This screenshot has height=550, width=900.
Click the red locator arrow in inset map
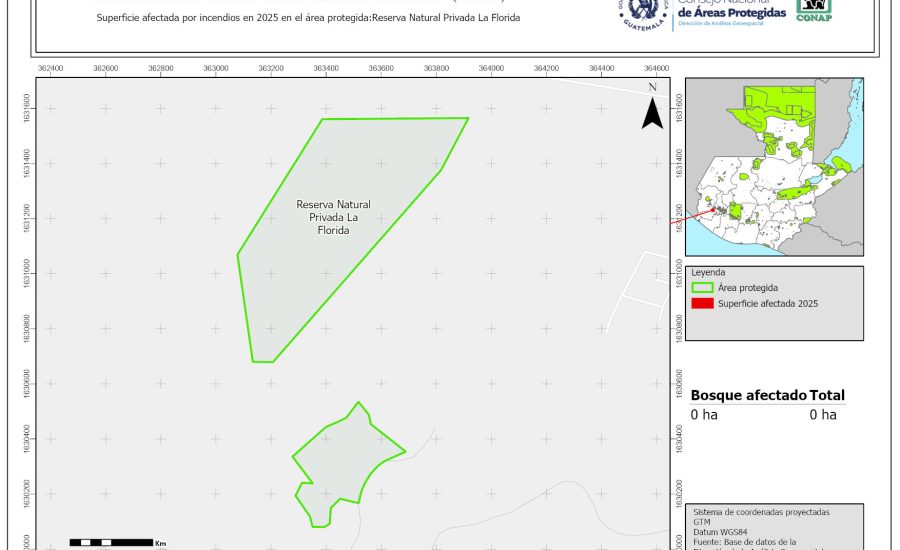click(702, 213)
